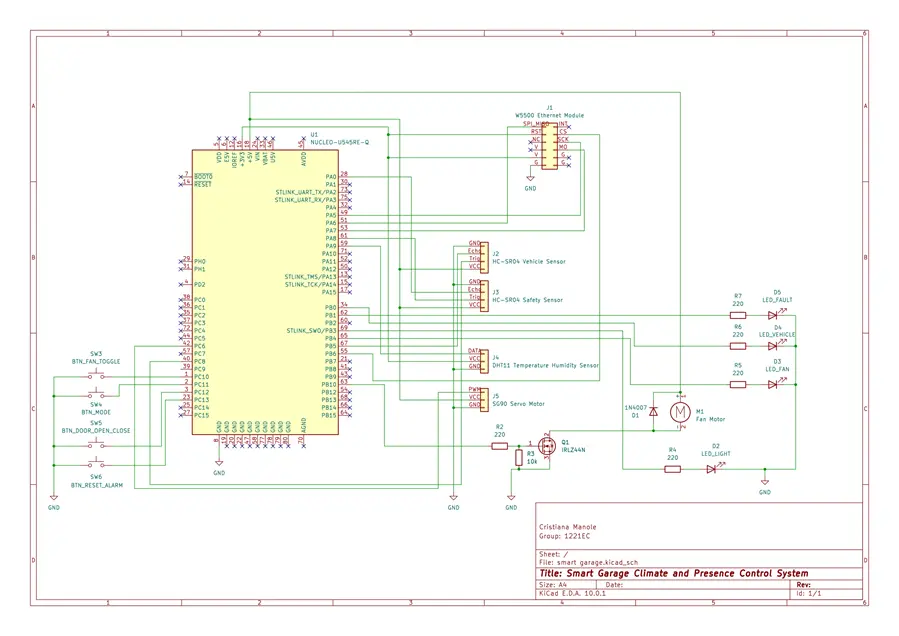The height and width of the screenshot is (636, 899).
Task: Select the 'BTN_FAN_TOGGLE' label
Action: coord(96,361)
